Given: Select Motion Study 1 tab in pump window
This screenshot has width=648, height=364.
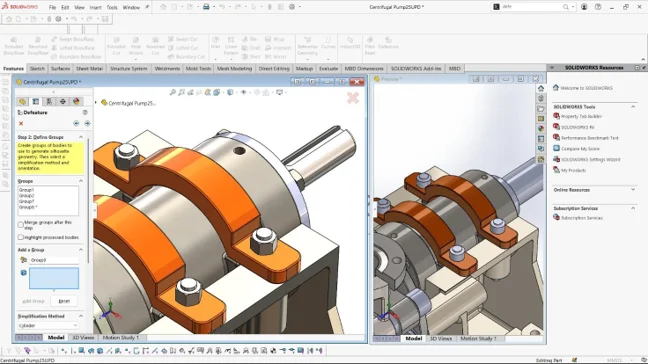Looking at the screenshot, I should [121, 338].
